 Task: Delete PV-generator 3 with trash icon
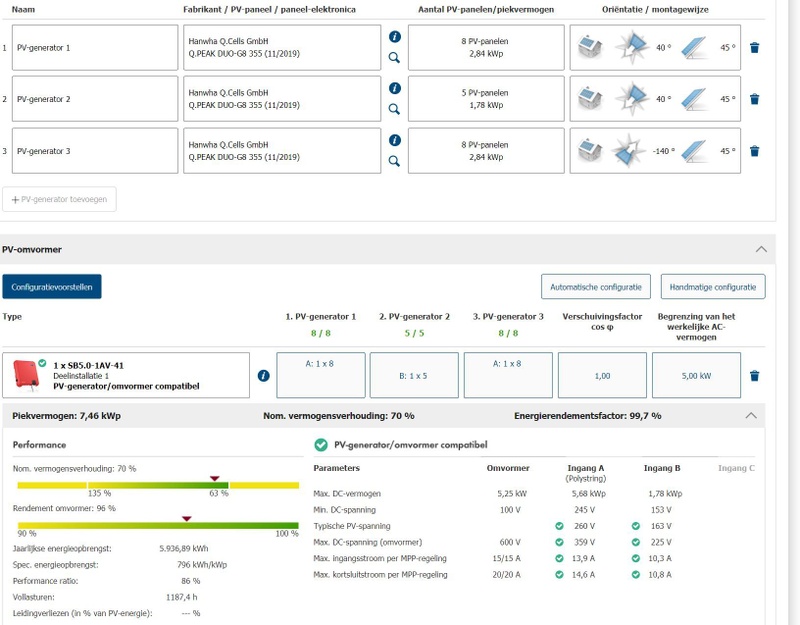click(x=754, y=151)
